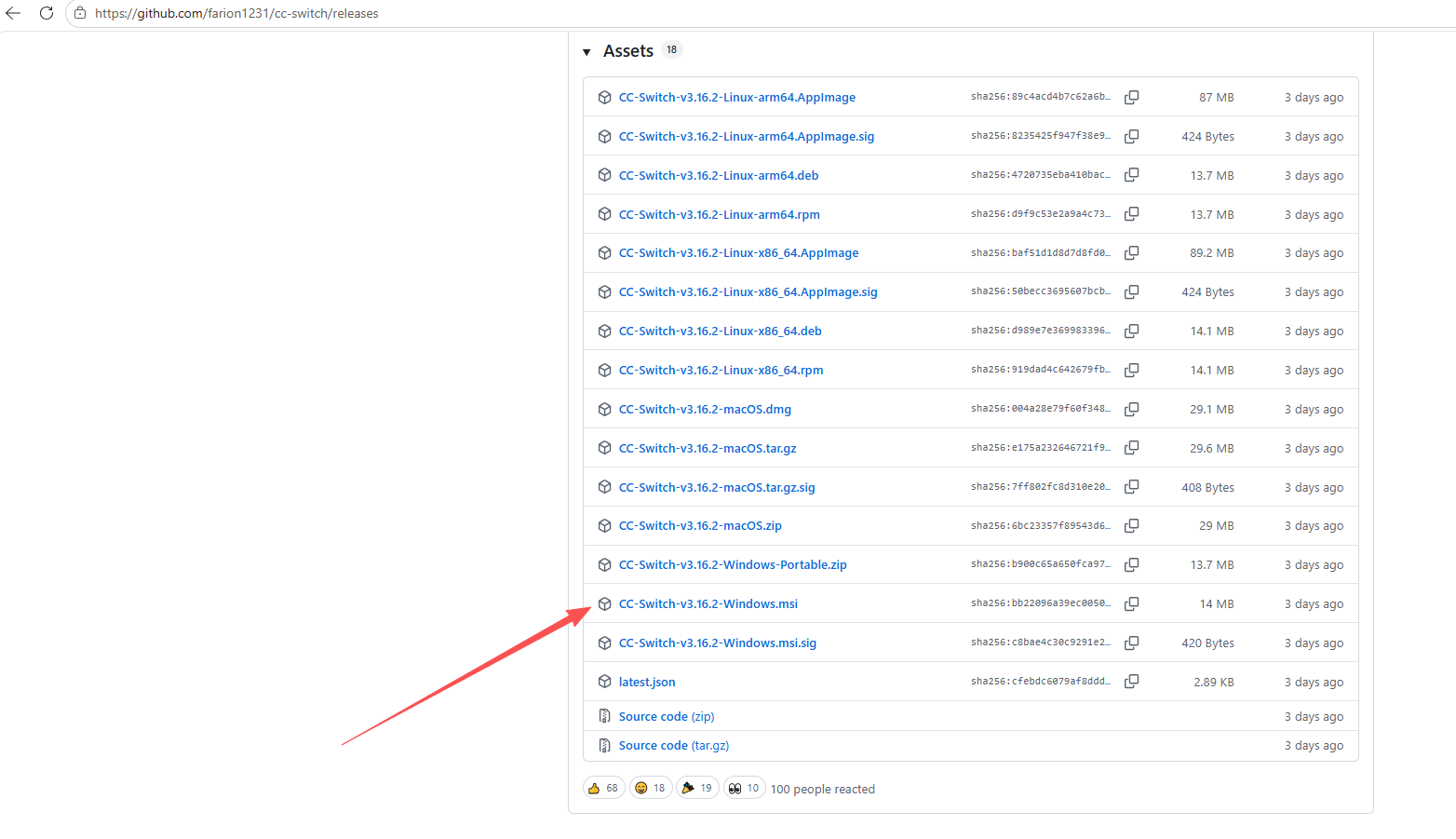
Task: Reload the page with the refresh icon
Action: pos(47,13)
